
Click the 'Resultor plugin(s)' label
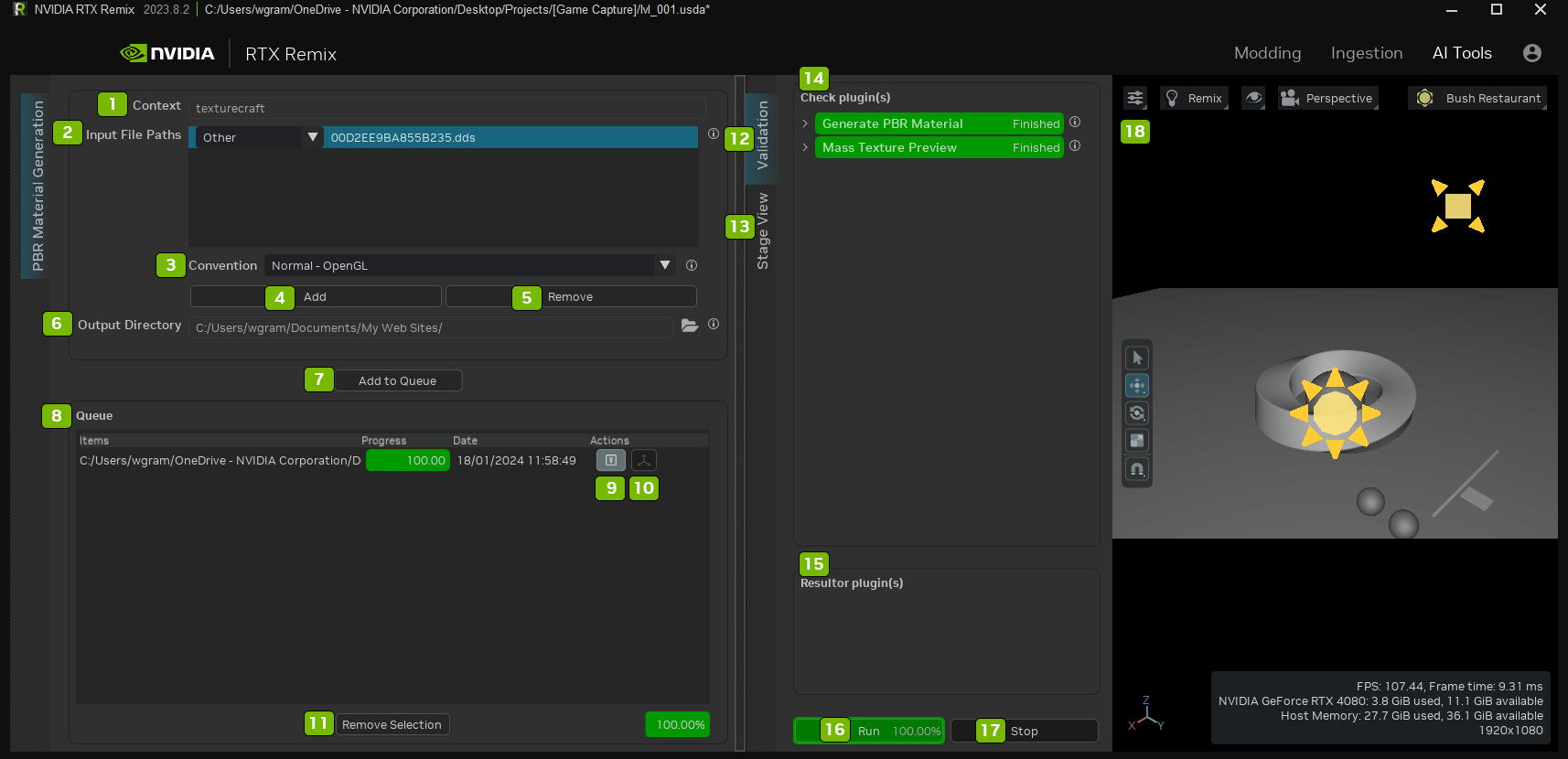click(x=852, y=583)
